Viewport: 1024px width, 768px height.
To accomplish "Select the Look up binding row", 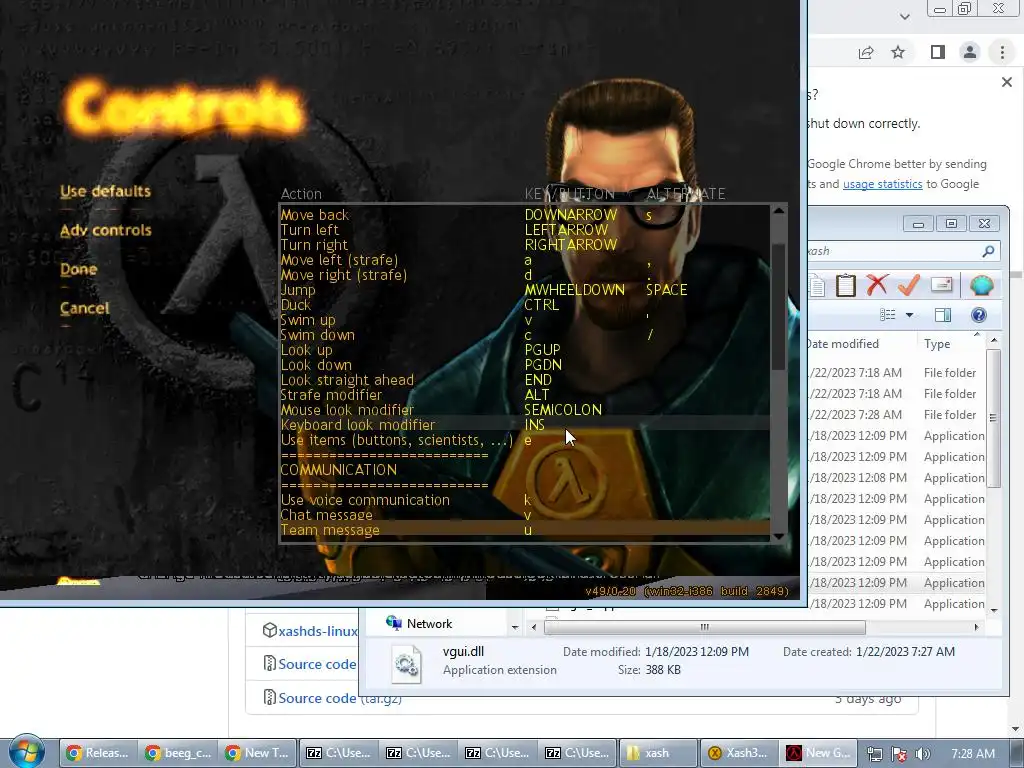I will click(x=525, y=350).
